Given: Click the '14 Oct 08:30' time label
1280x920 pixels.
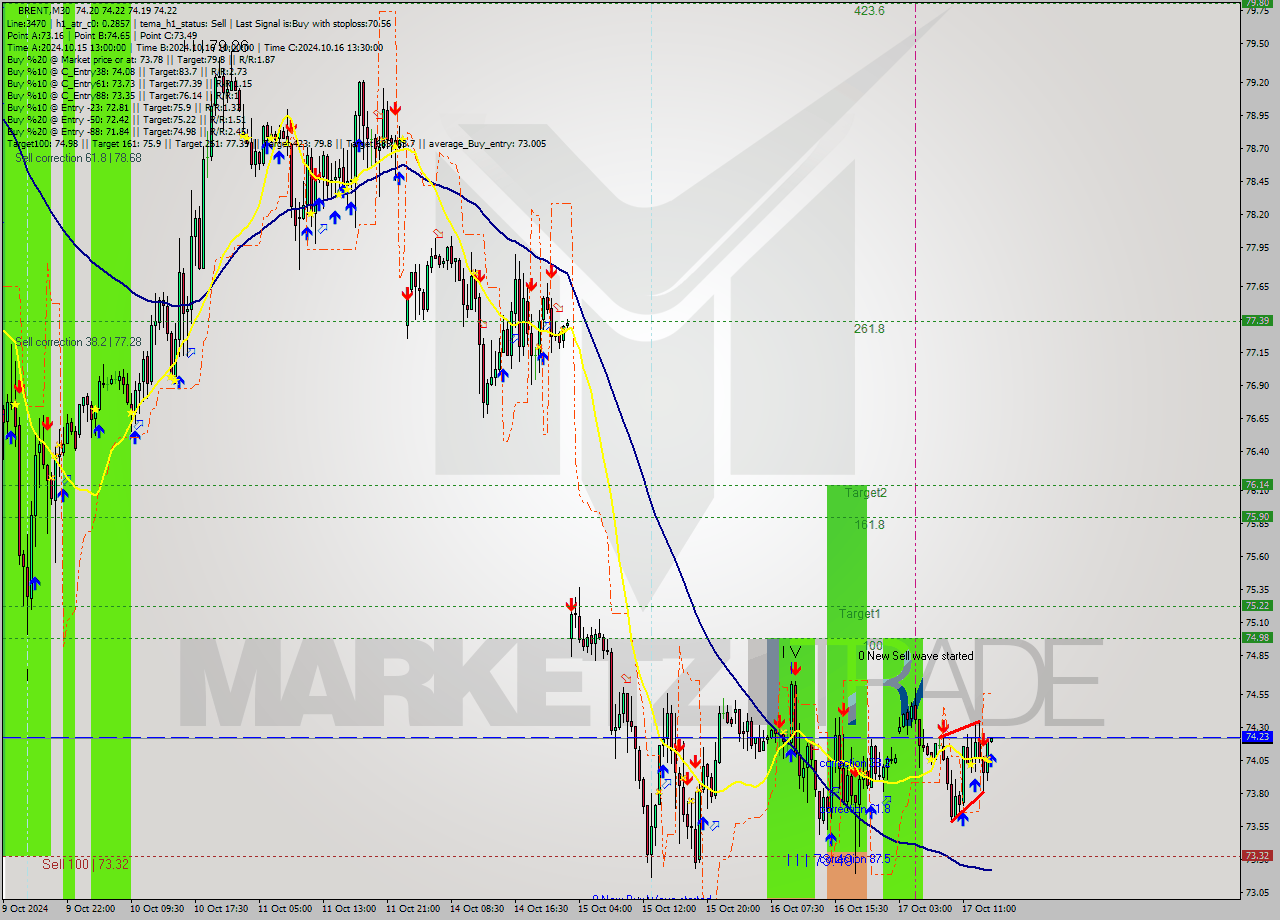Looking at the screenshot, I should 477,909.
